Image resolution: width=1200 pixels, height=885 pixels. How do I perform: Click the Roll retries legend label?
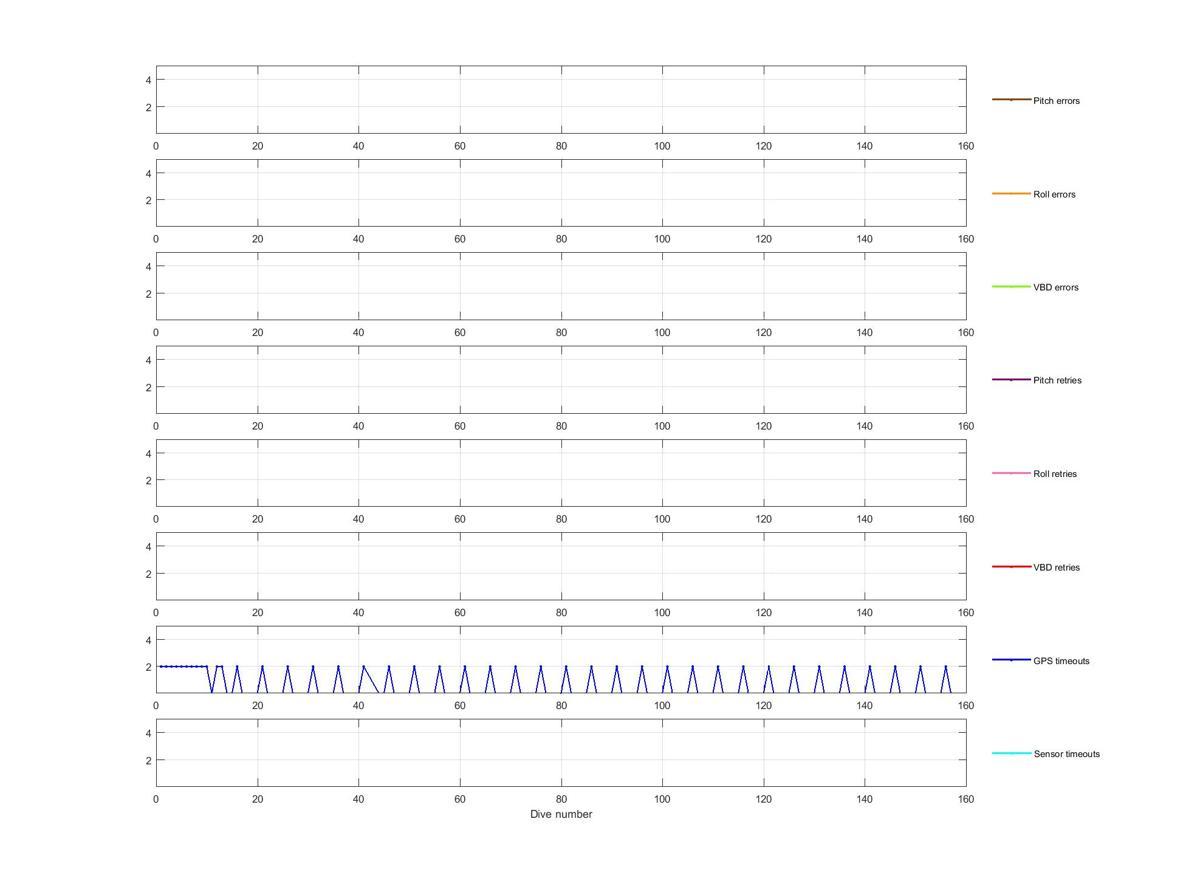pos(1055,474)
